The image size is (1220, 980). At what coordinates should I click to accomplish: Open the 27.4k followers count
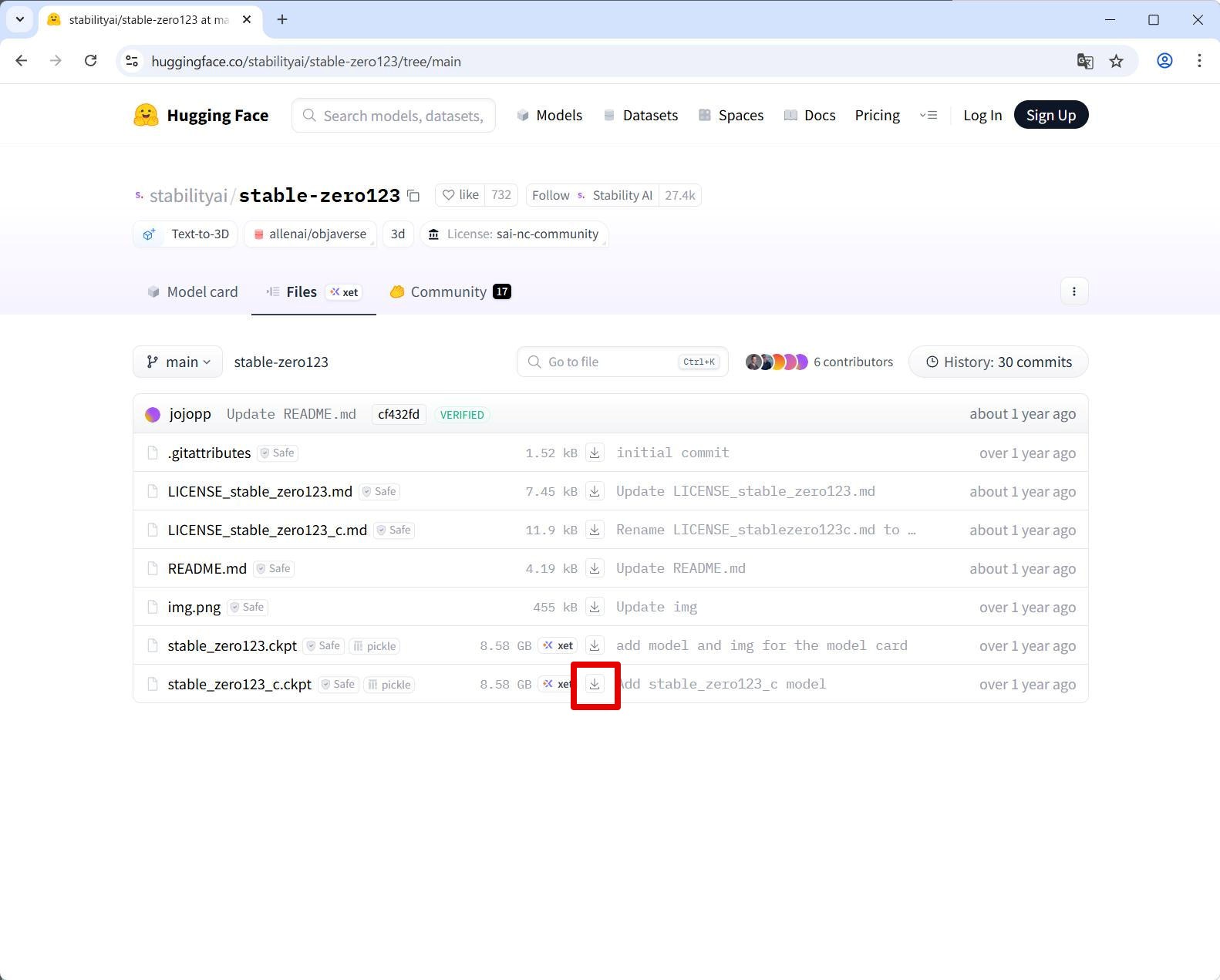[680, 195]
